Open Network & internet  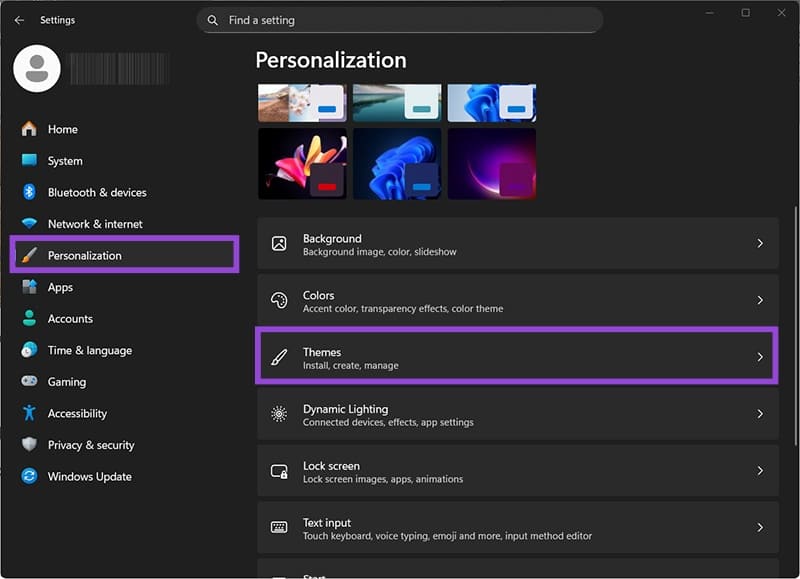pos(124,224)
